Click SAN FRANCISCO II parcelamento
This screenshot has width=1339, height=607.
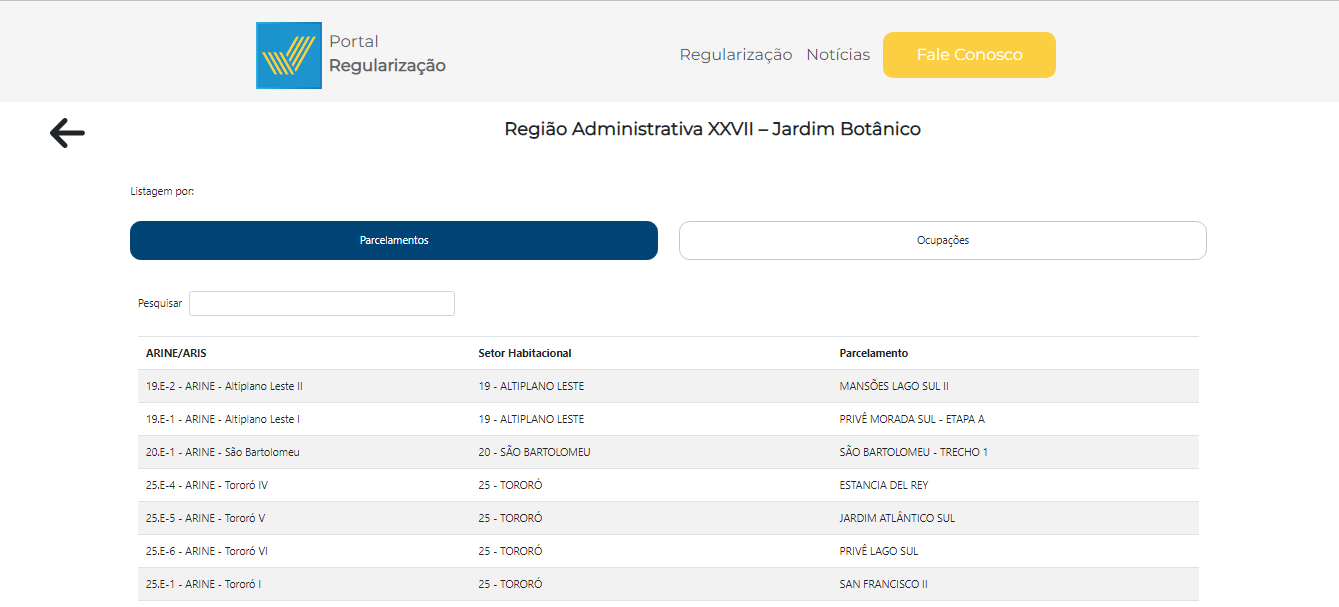(x=884, y=584)
